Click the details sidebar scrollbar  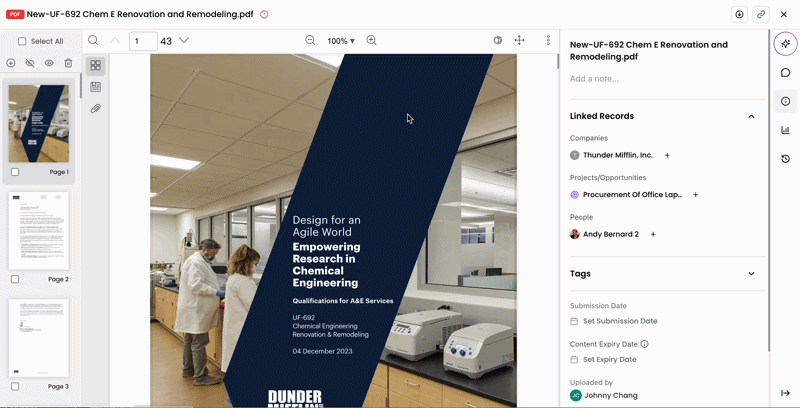pyautogui.click(x=768, y=191)
